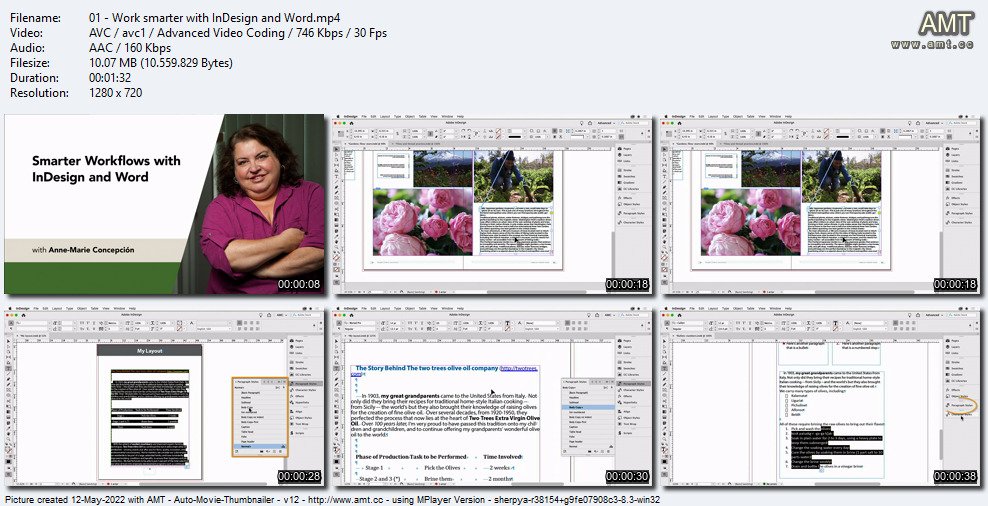This screenshot has height=506, width=988.
Task: Select the Selection tool in 00:00:28 thumbnail
Action: (x=8, y=341)
